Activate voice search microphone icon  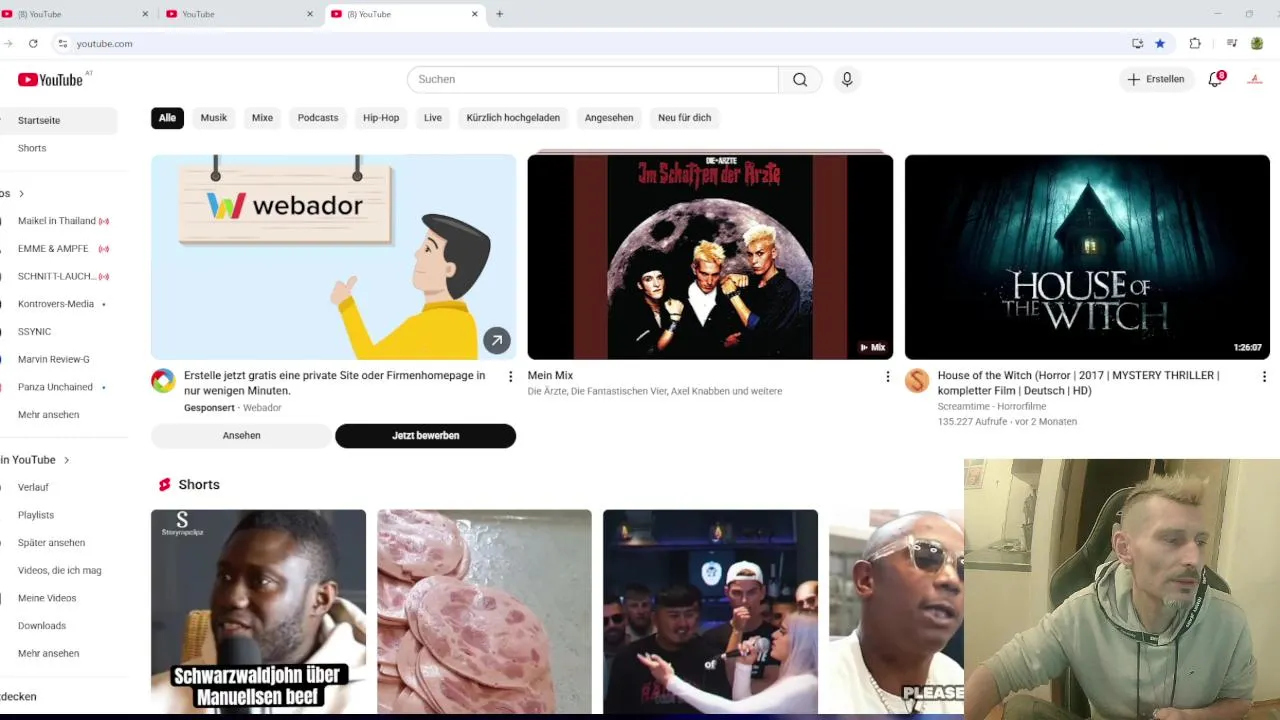[847, 79]
